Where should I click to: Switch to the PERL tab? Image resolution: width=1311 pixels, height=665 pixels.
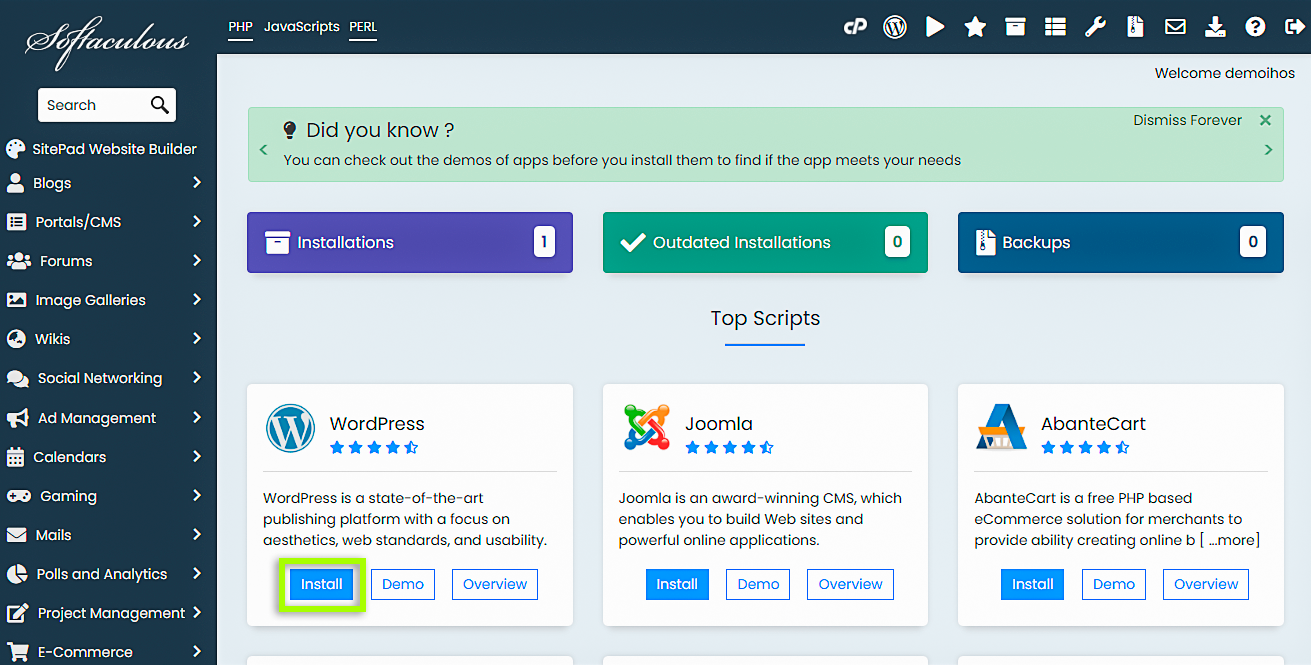coord(363,27)
